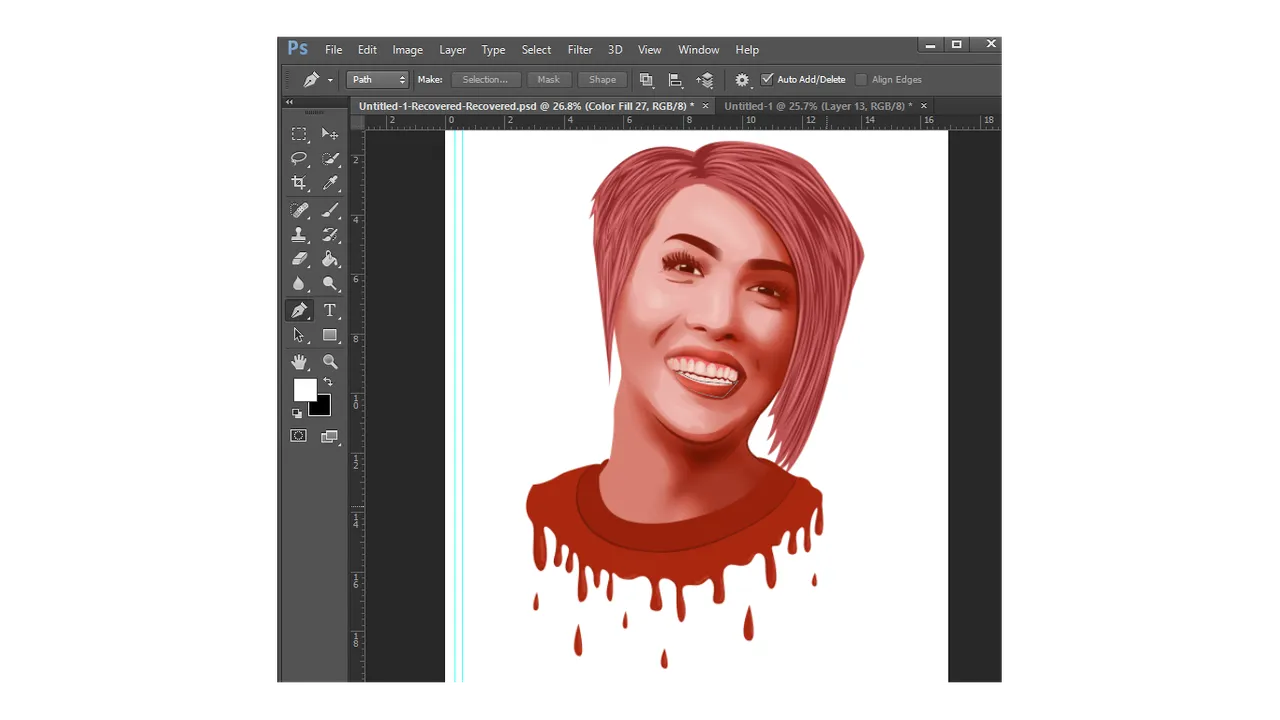1280x720 pixels.
Task: Select the Blur tool
Action: (299, 284)
